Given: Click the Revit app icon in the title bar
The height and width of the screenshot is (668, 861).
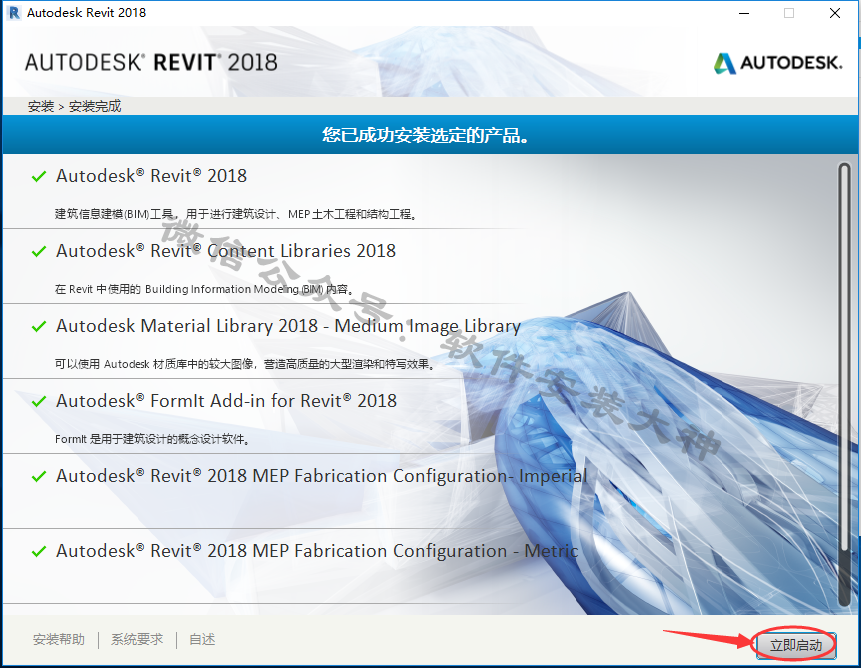Looking at the screenshot, I should [14, 13].
